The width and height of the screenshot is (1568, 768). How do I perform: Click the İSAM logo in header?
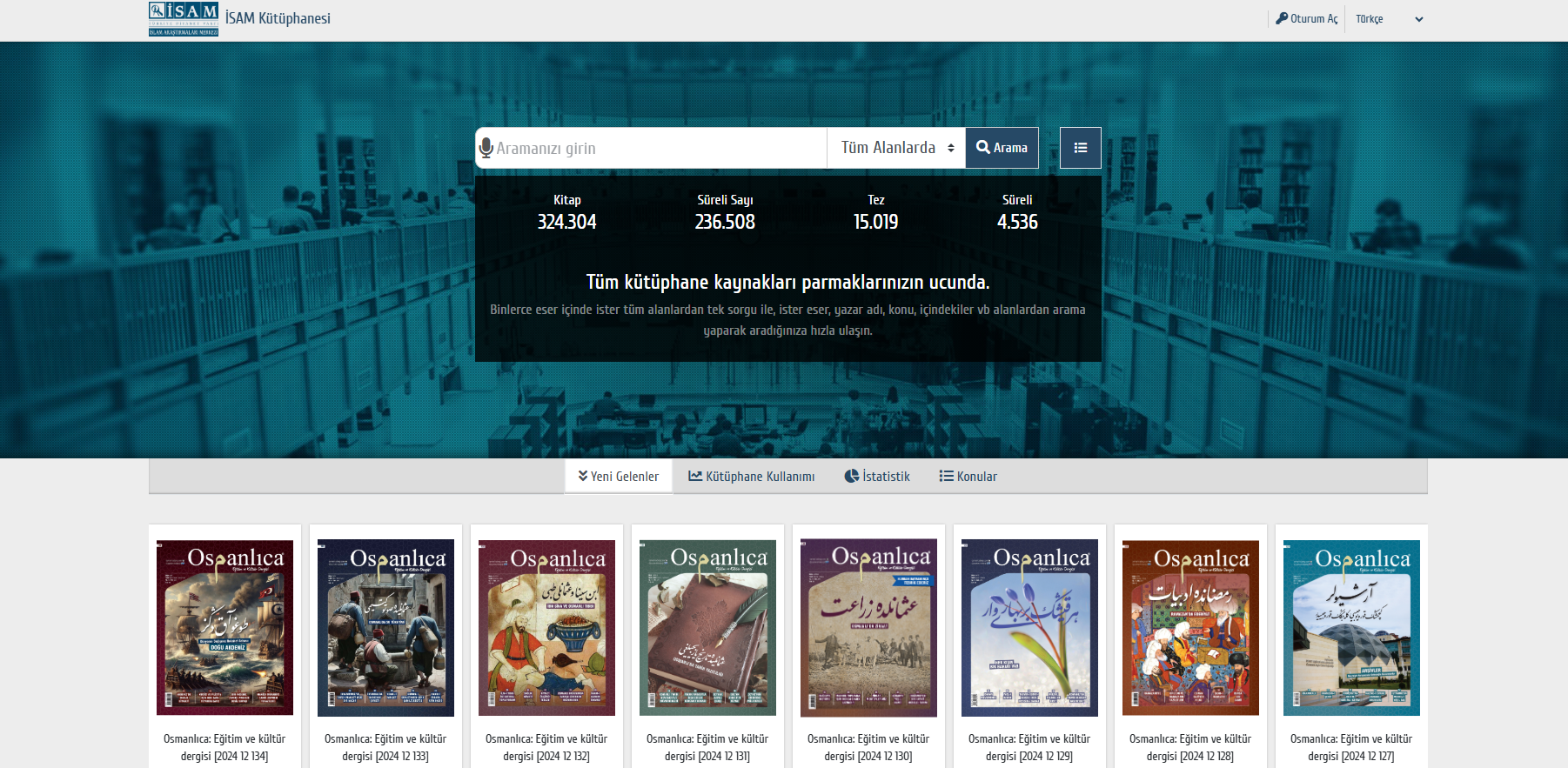[x=184, y=19]
